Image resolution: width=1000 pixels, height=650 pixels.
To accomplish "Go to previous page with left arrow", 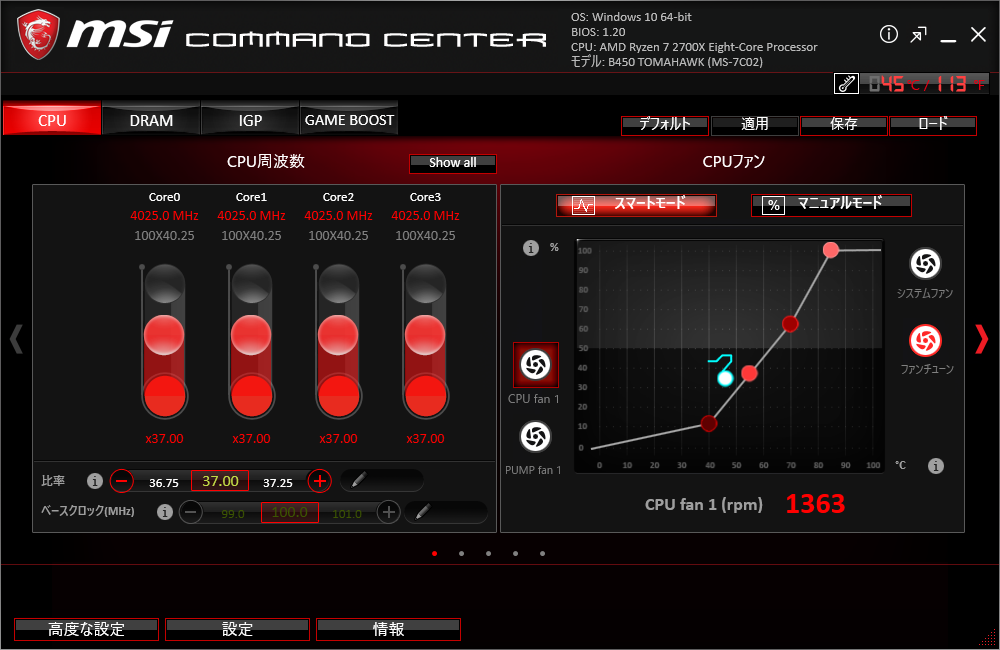I will tap(17, 339).
